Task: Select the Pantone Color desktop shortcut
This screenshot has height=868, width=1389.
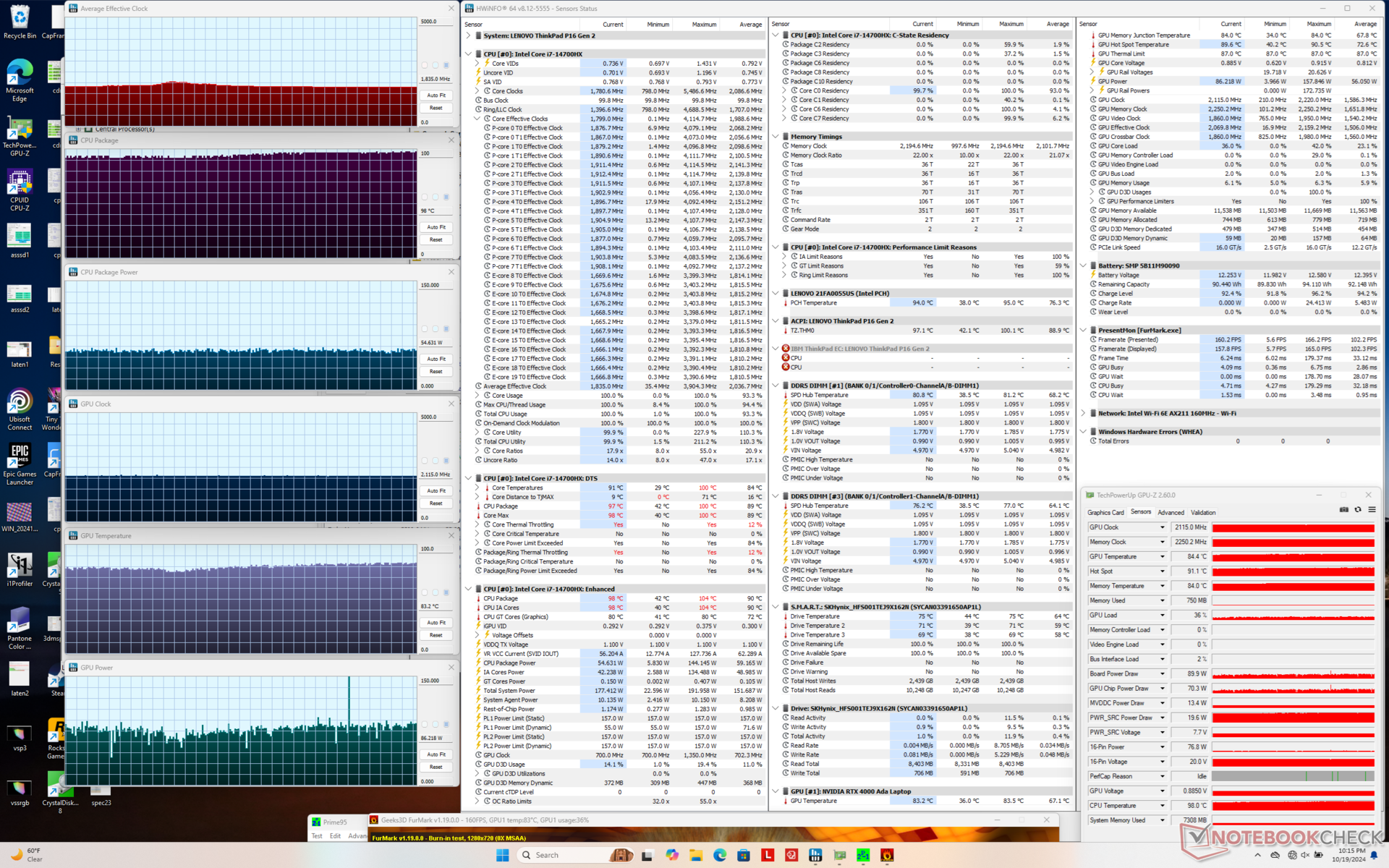Action: (x=20, y=628)
